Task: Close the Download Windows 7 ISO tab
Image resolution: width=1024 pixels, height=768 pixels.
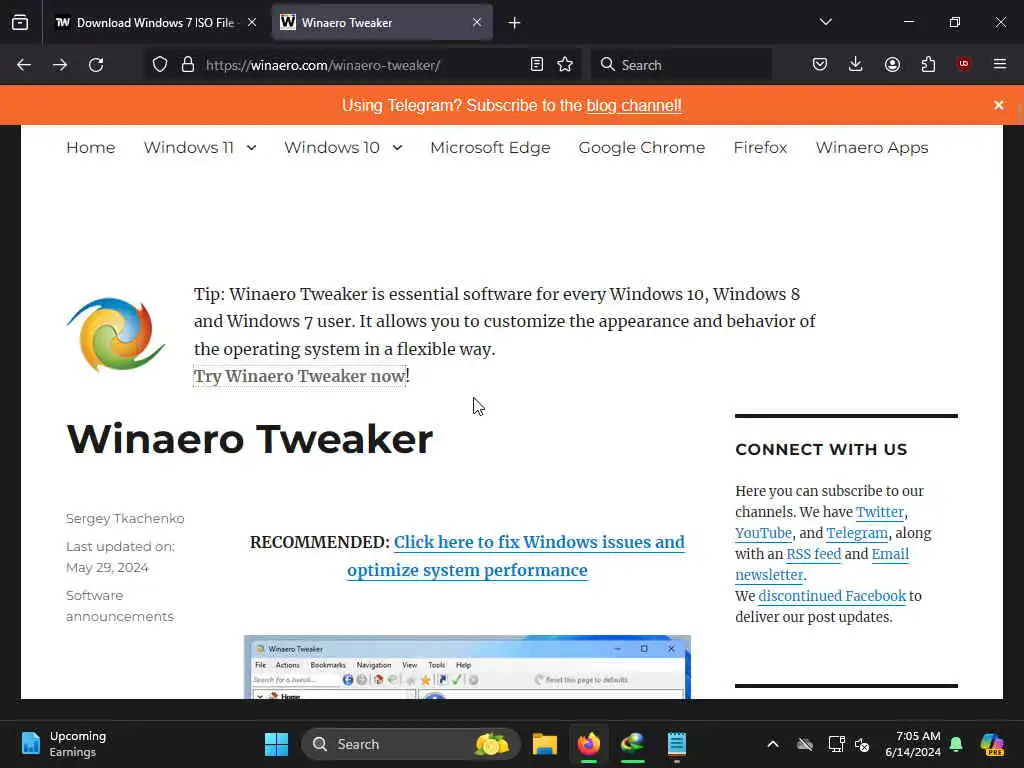Action: tap(252, 22)
